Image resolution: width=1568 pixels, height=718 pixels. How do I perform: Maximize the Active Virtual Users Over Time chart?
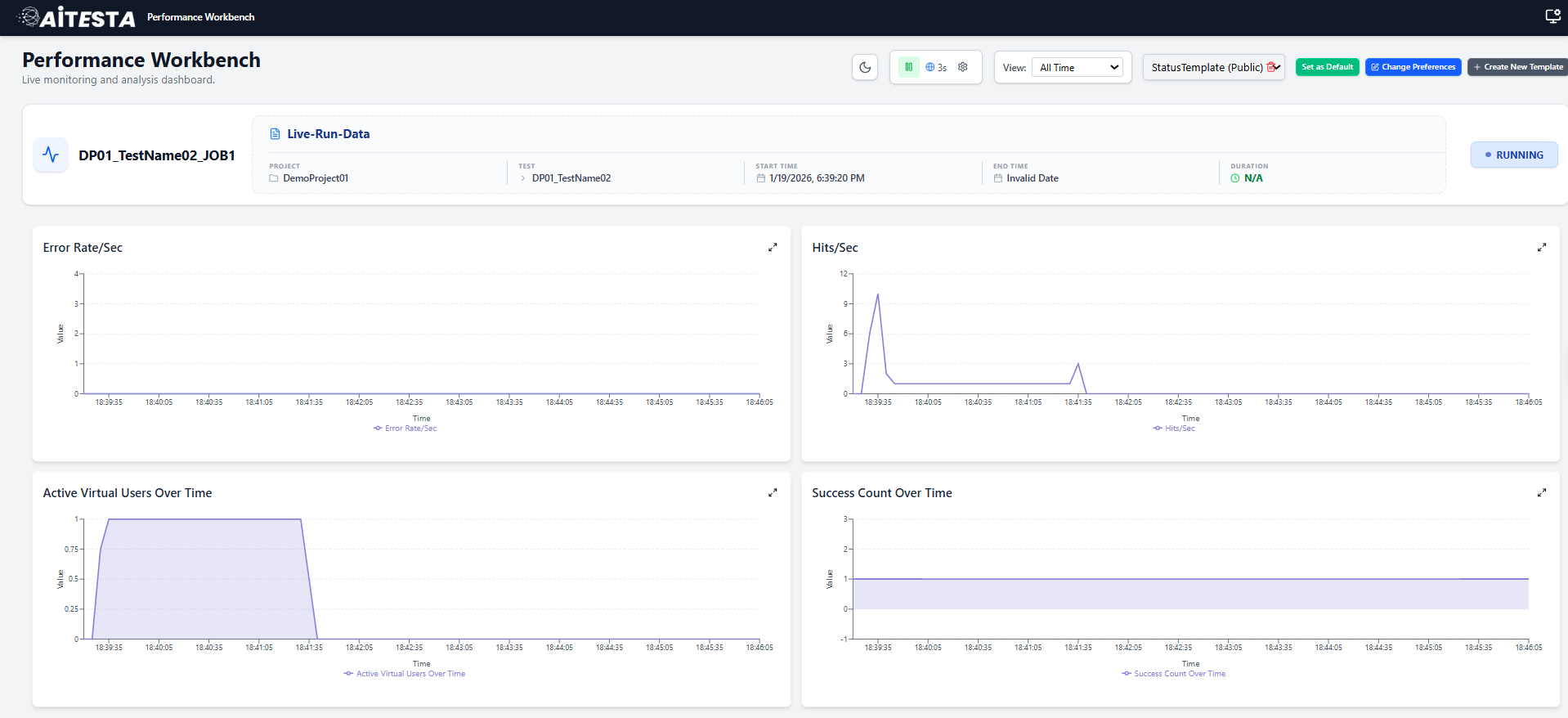[773, 493]
